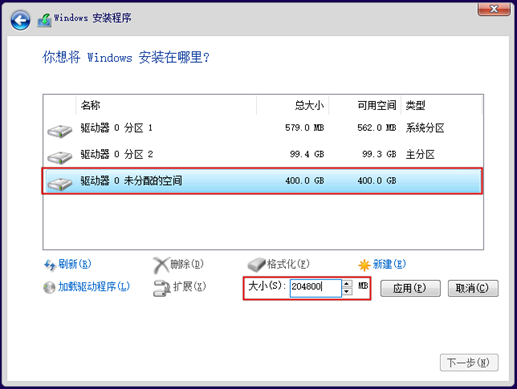Click the refresh arrows icon
Image resolution: width=517 pixels, height=389 pixels.
(x=50, y=265)
